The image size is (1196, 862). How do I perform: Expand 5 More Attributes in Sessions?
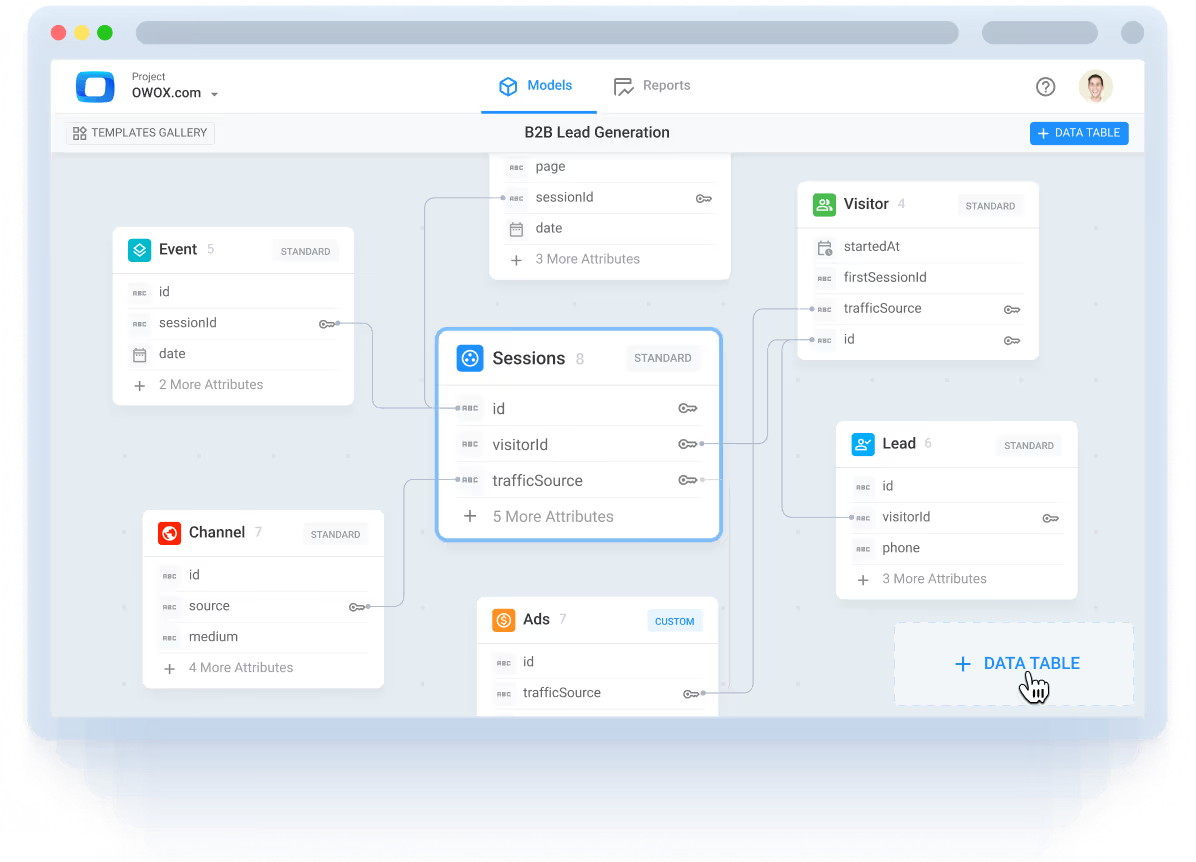click(x=553, y=516)
